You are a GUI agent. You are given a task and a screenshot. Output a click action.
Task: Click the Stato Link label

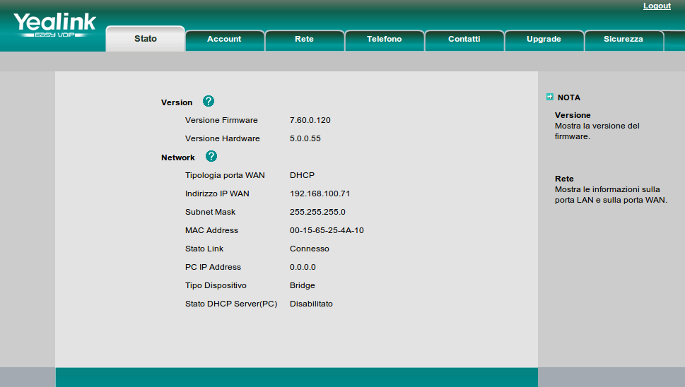coord(204,249)
